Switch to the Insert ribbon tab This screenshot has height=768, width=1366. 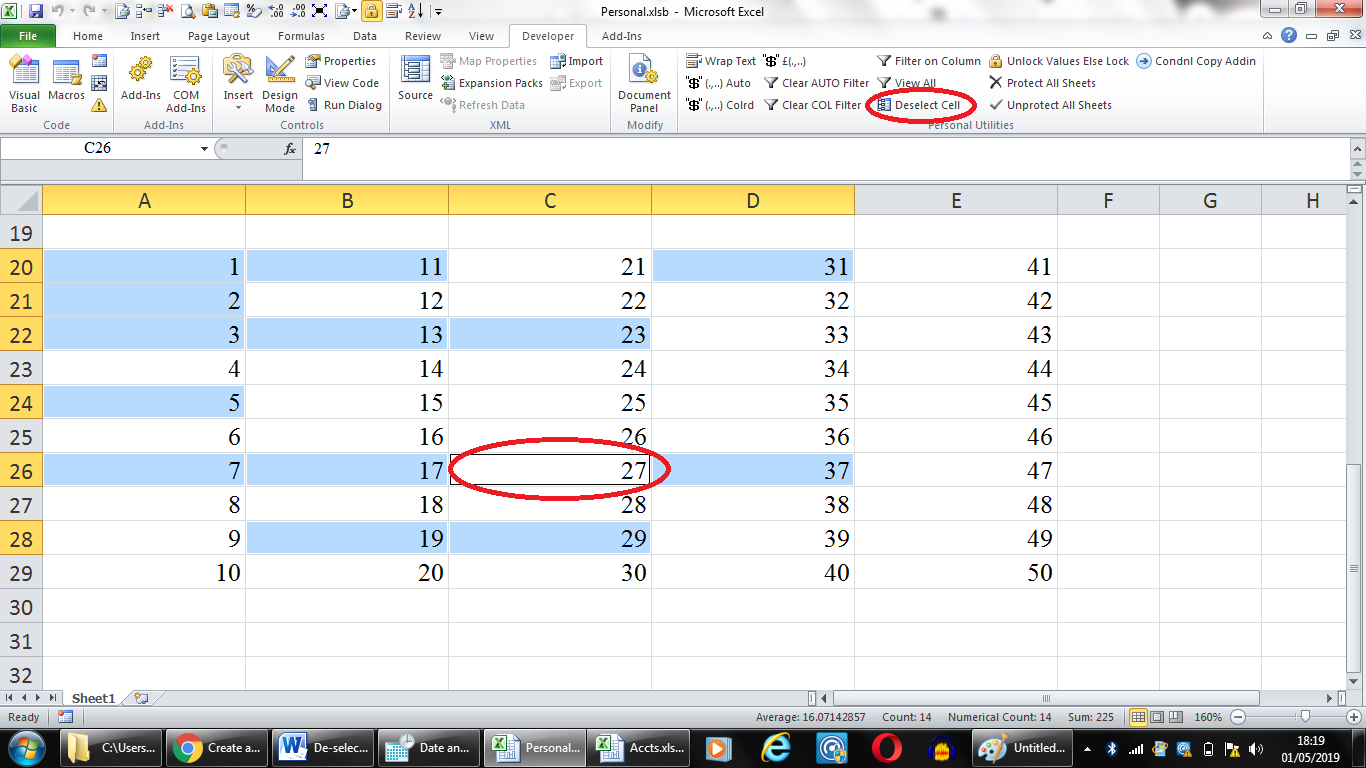[145, 36]
